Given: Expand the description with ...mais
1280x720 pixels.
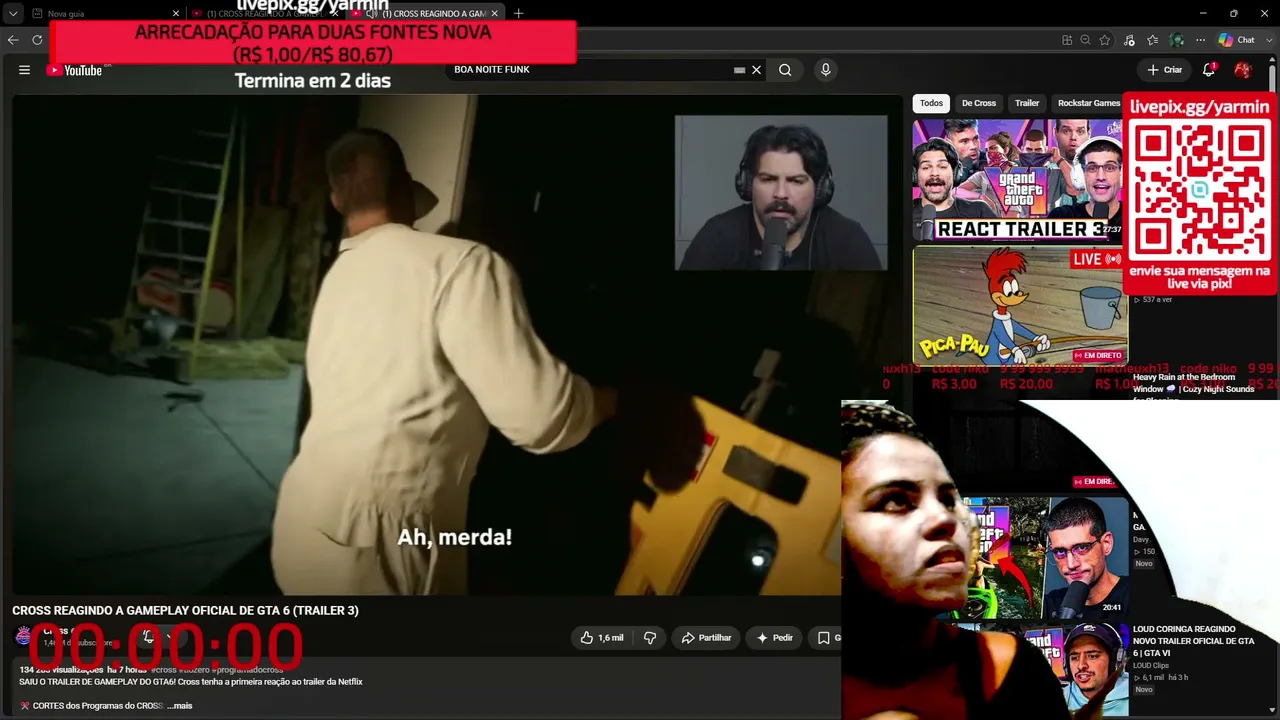Looking at the screenshot, I should tap(181, 706).
